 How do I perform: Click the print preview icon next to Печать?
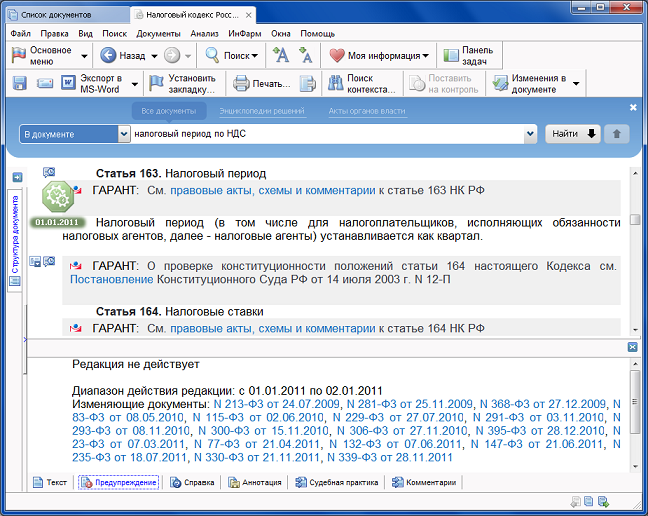(x=308, y=83)
